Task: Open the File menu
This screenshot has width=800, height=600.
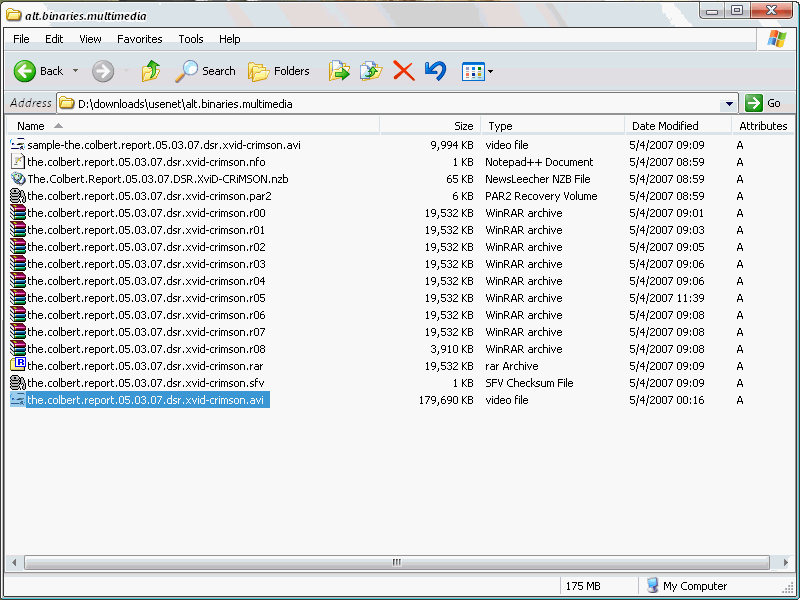Action: (21, 39)
